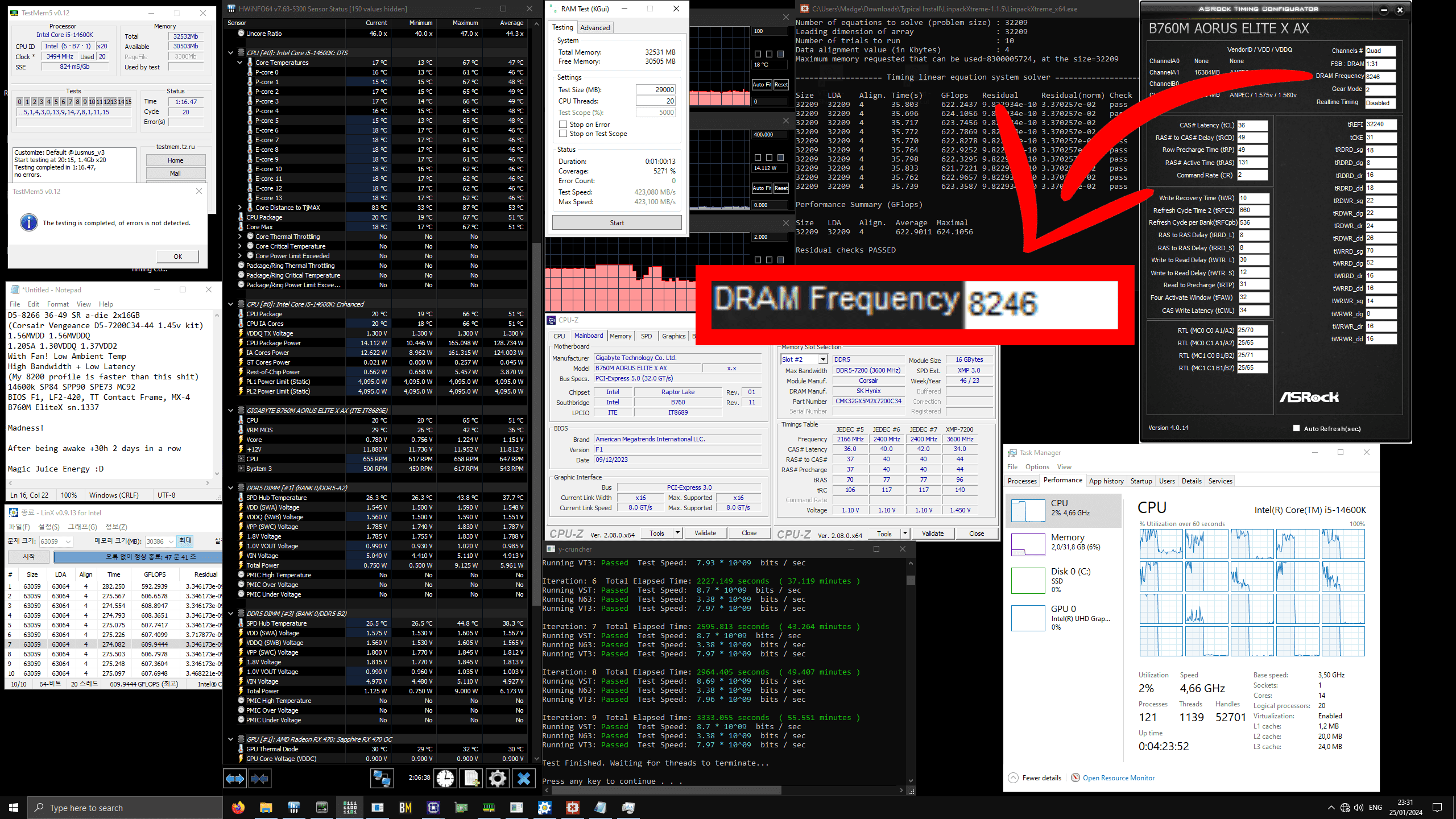Click the volume icon in system tray

pyautogui.click(x=1359, y=808)
